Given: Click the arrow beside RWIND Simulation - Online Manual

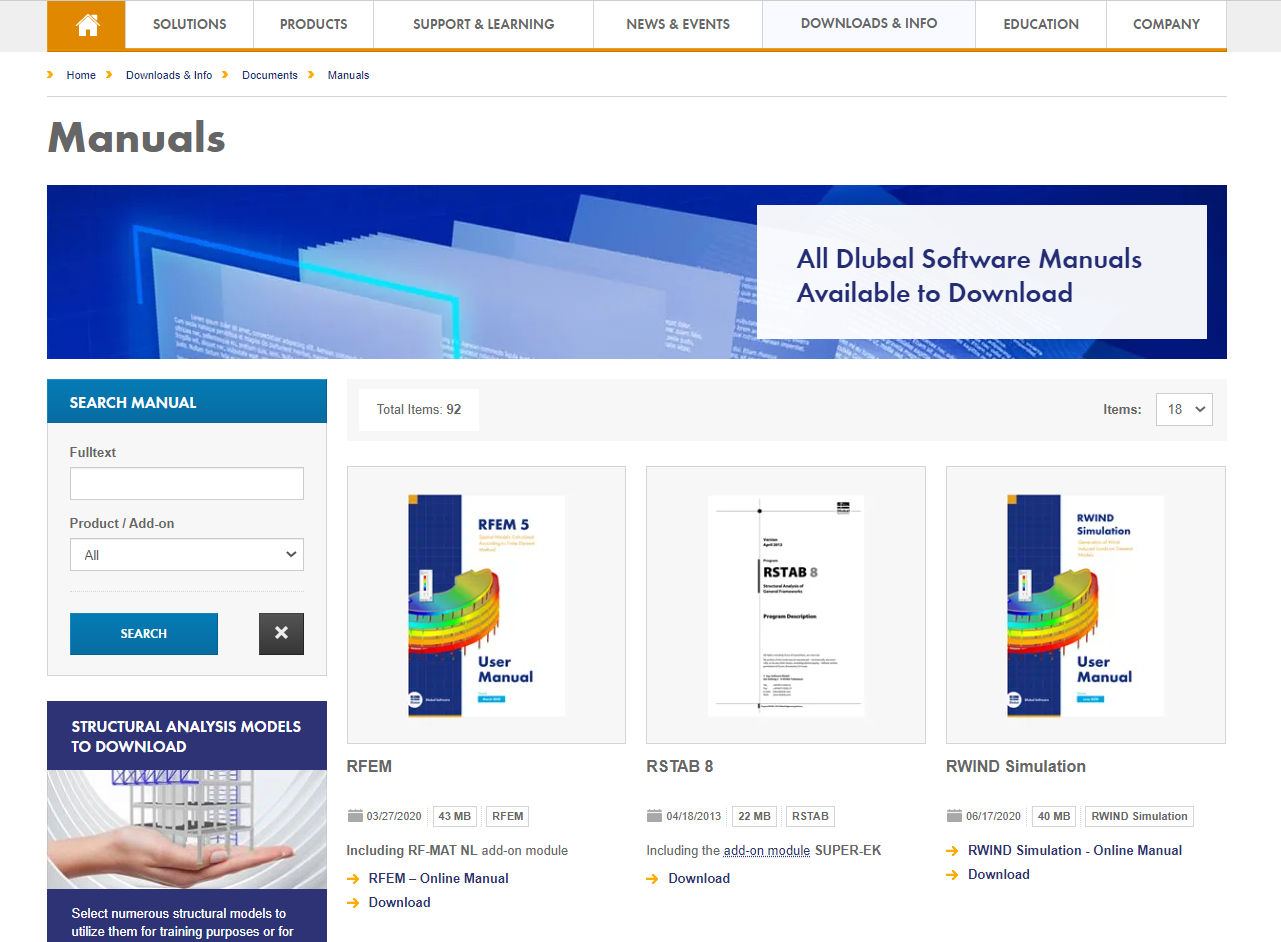Looking at the screenshot, I should [952, 850].
